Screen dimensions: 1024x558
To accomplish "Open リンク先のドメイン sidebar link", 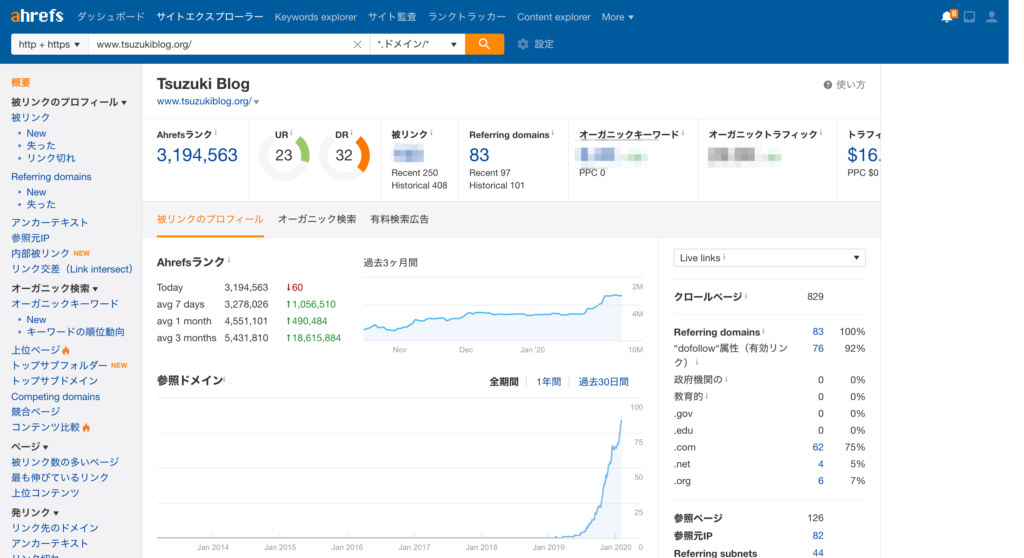I will [x=55, y=528].
